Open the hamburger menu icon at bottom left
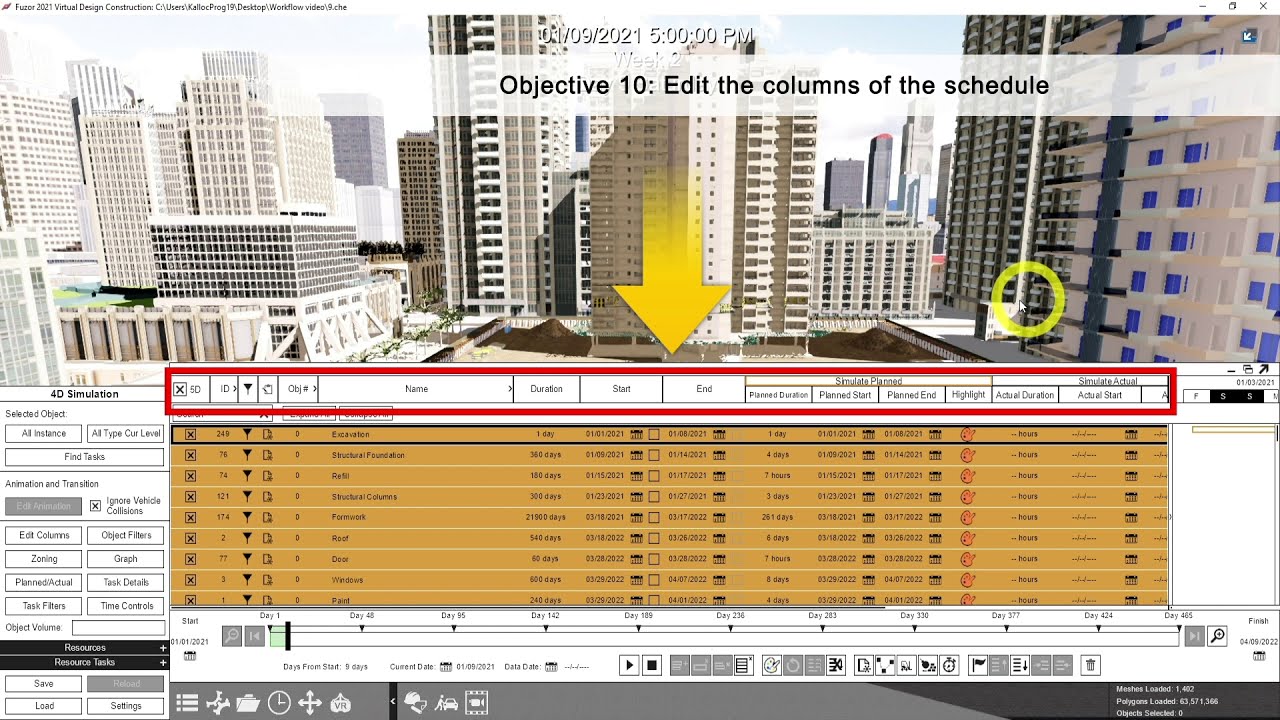 pyautogui.click(x=187, y=703)
